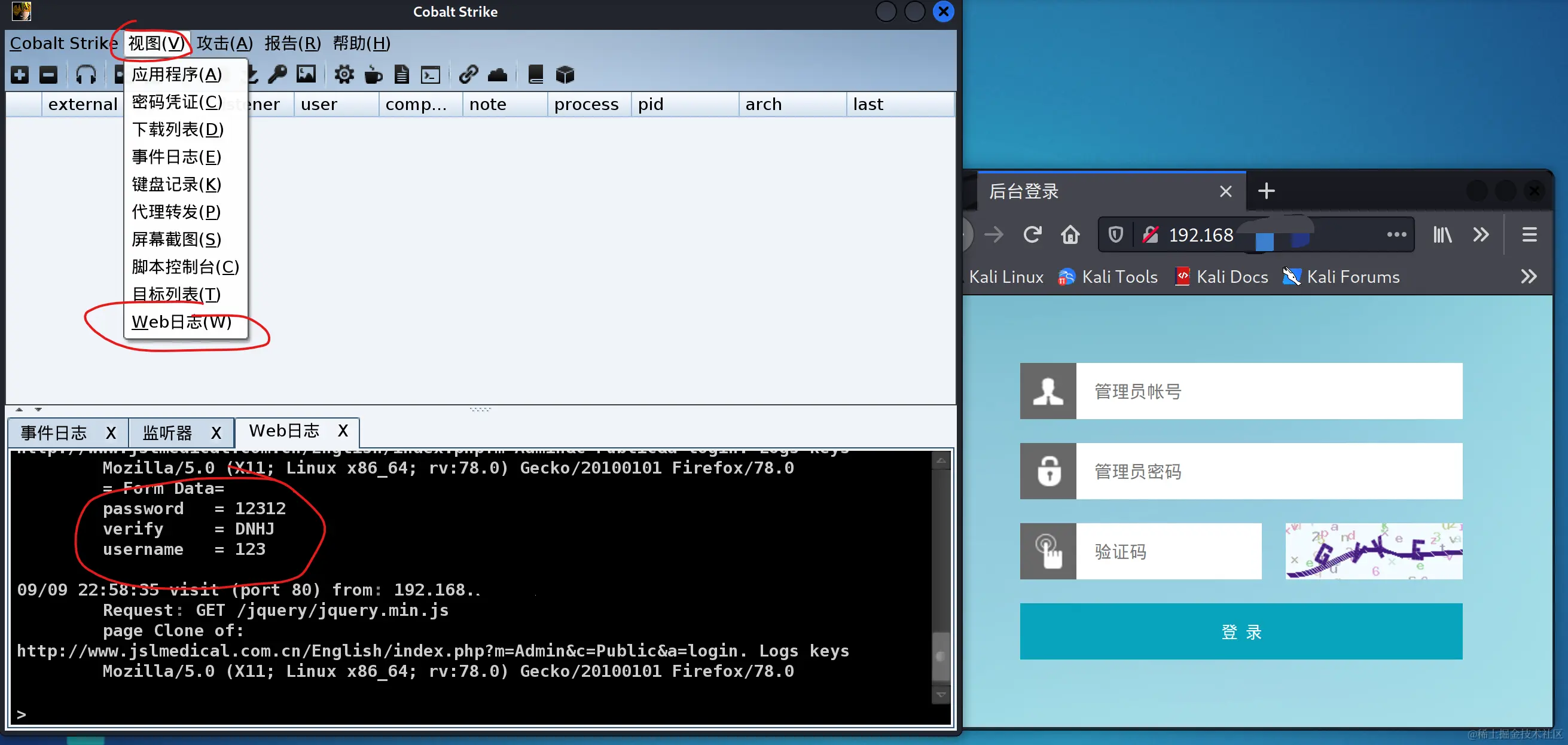Select 目标列表(T) menu entry
The height and width of the screenshot is (745, 1568).
pyautogui.click(x=185, y=294)
